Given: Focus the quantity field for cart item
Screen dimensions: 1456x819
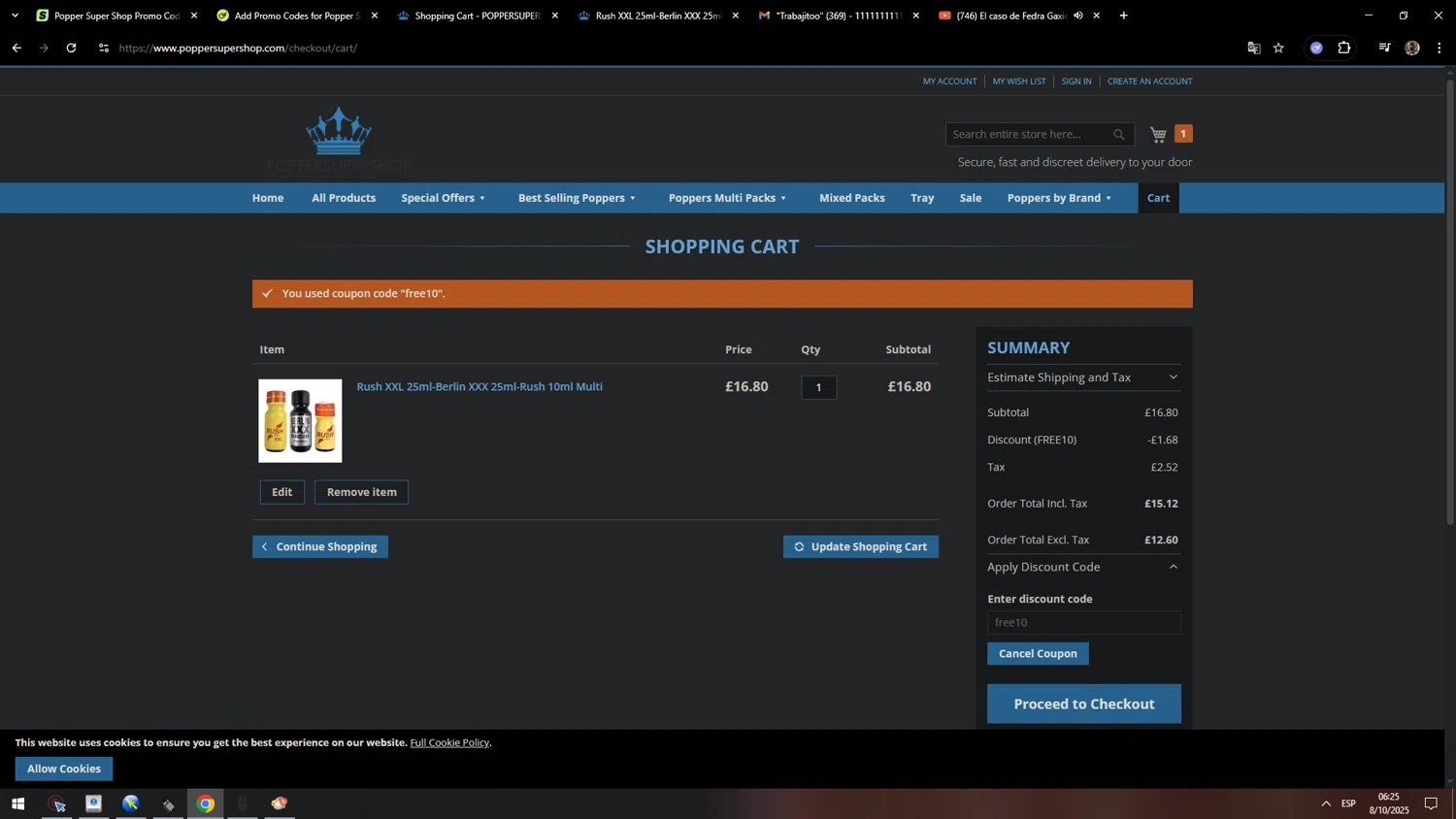Looking at the screenshot, I should point(819,387).
